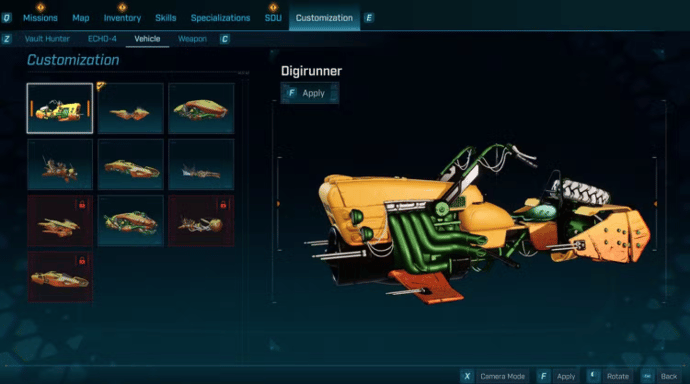Go to the Specializations tab
The image size is (690, 384).
(220, 18)
